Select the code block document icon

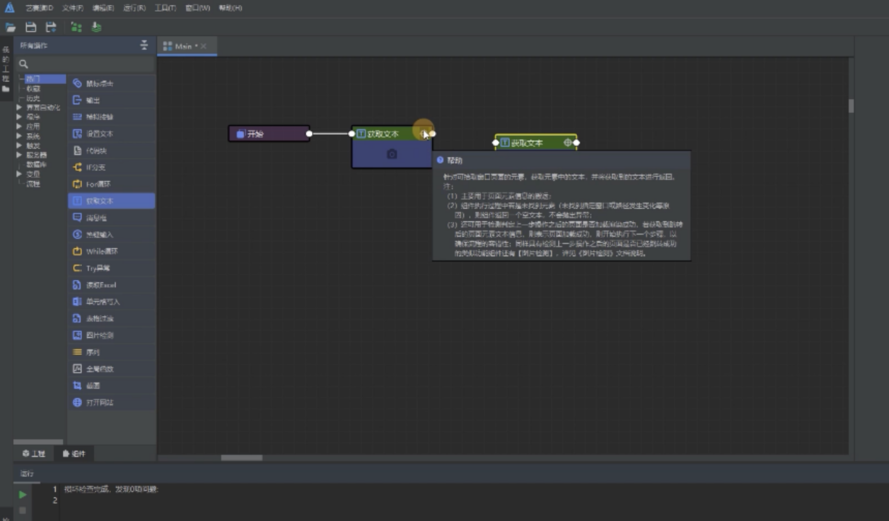pos(77,151)
